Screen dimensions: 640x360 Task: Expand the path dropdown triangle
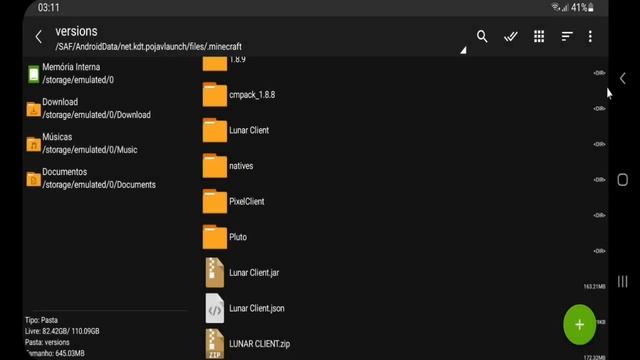[463, 50]
